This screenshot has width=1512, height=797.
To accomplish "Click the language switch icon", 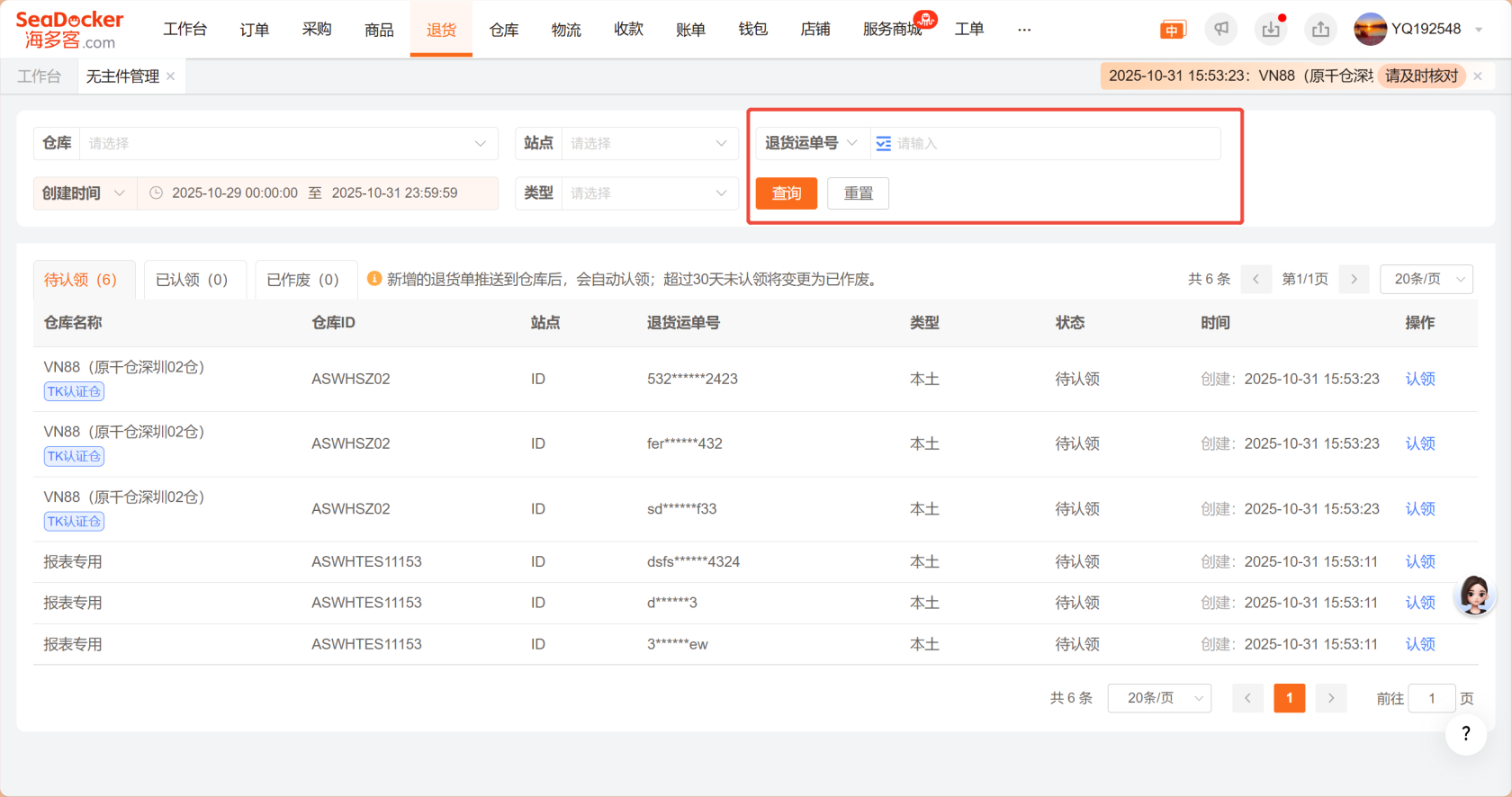I will pyautogui.click(x=1172, y=30).
